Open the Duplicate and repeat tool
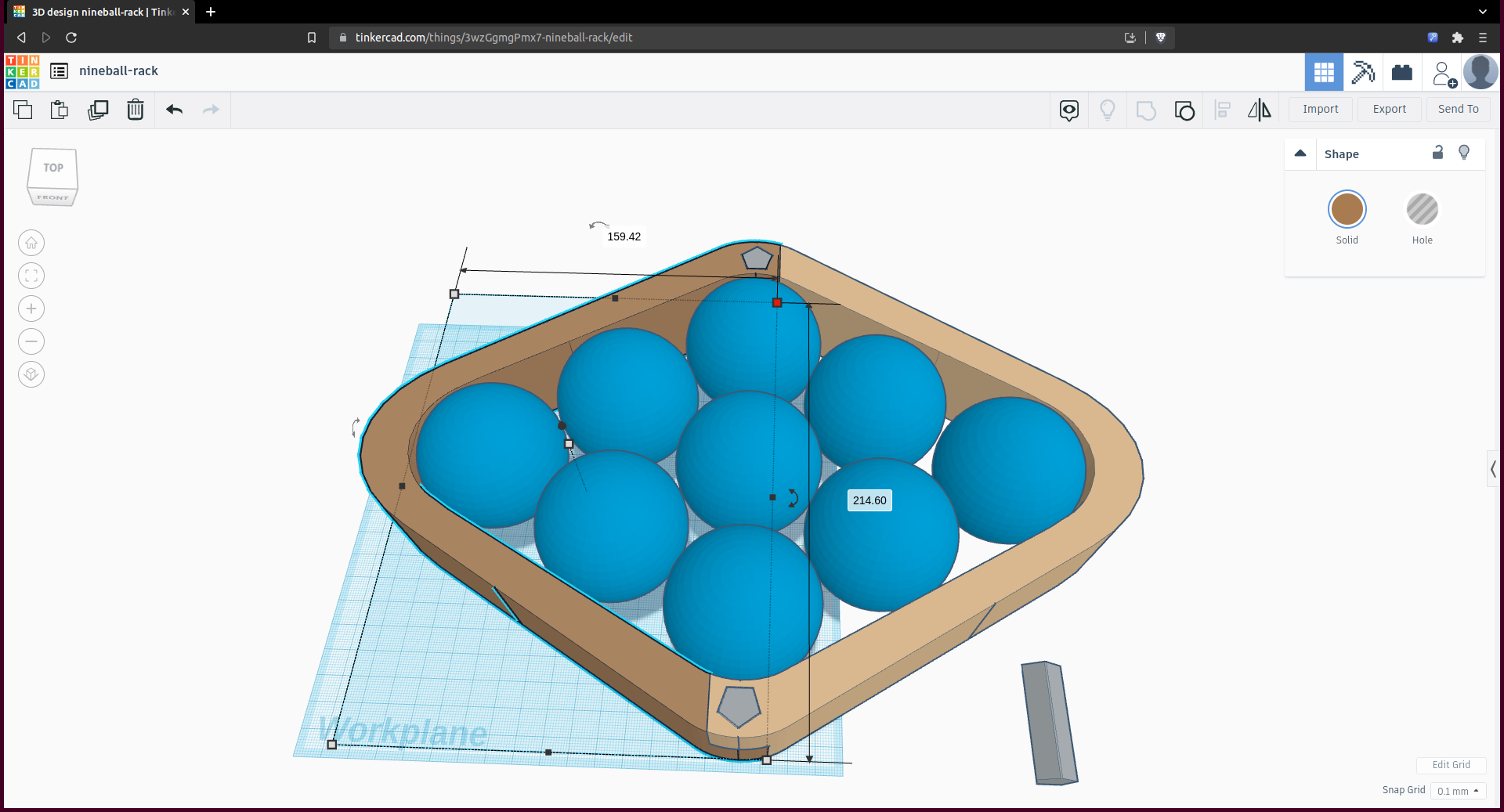Viewport: 1504px width, 812px height. click(x=98, y=110)
